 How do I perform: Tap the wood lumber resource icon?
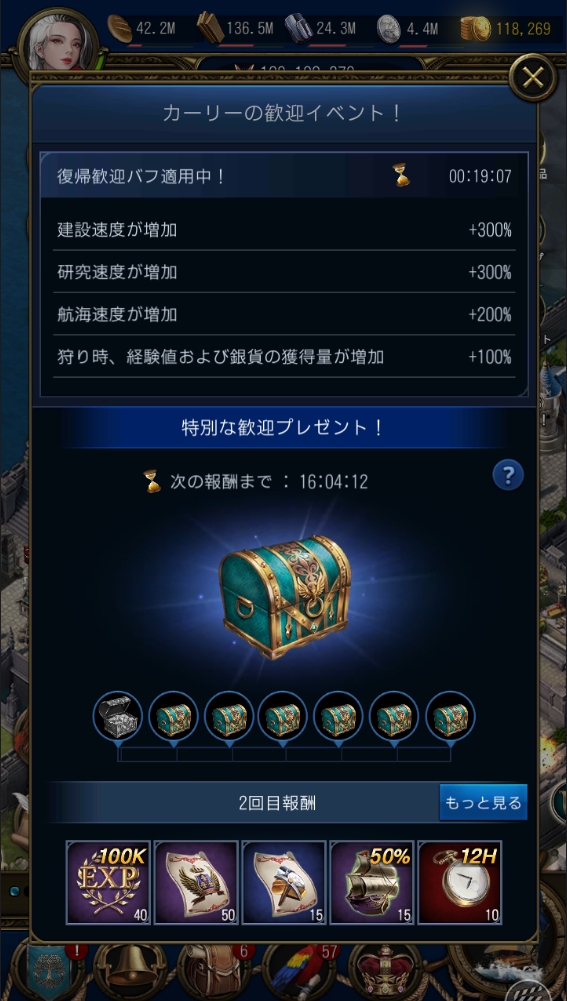point(210,28)
